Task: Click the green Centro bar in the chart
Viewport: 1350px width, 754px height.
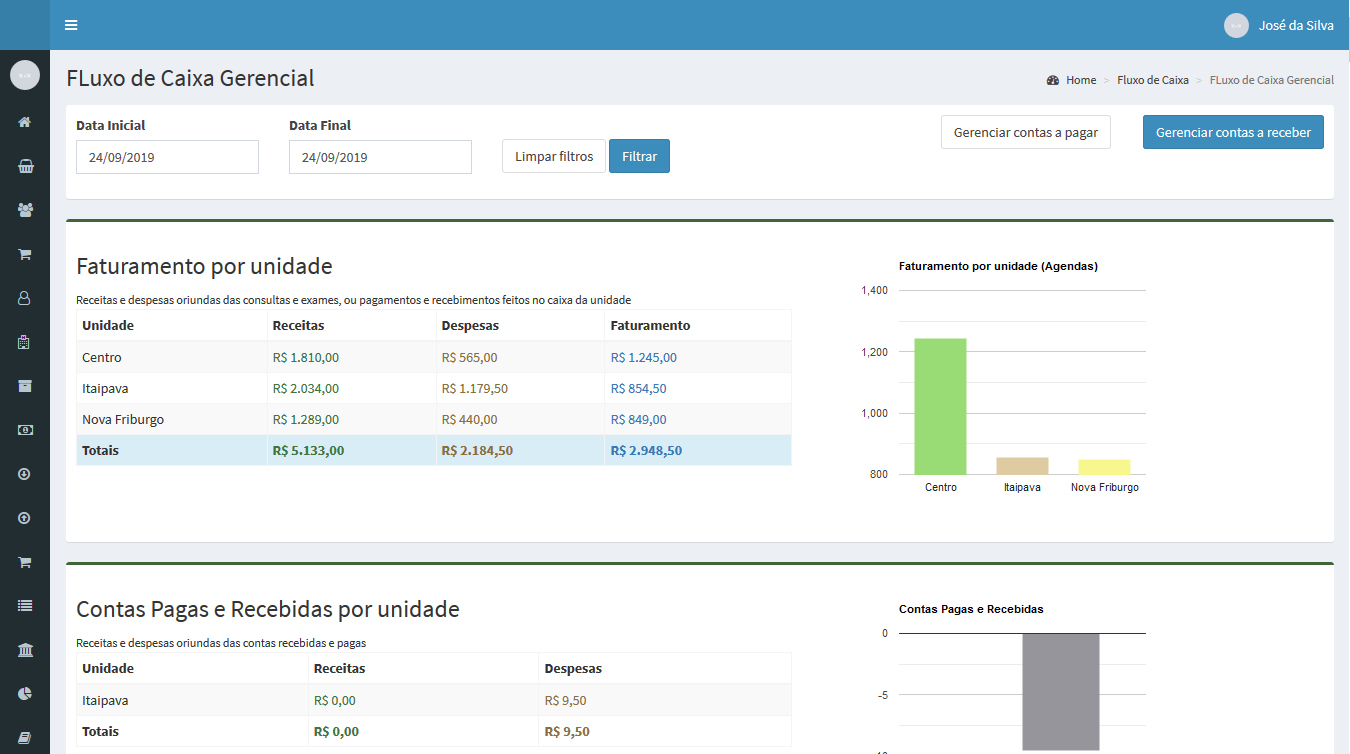Action: click(x=940, y=406)
